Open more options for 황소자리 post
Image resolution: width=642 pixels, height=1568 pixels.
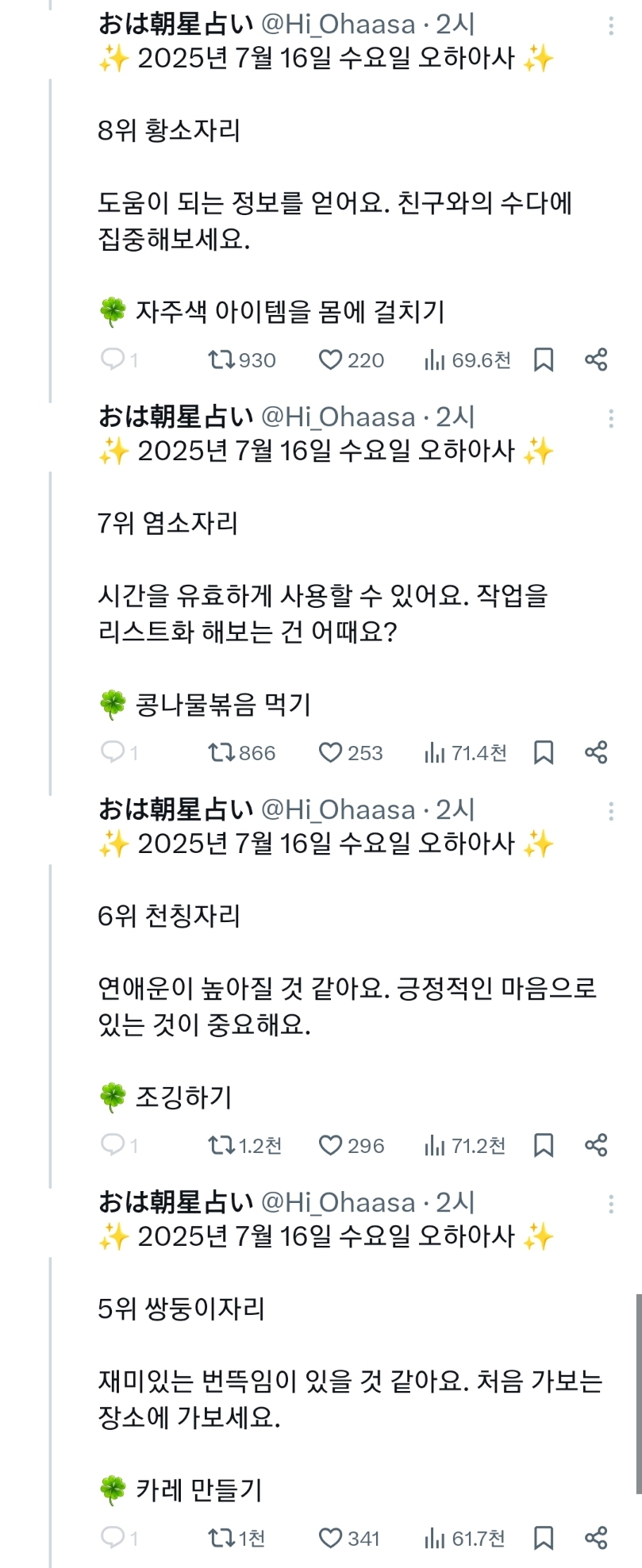click(x=611, y=26)
